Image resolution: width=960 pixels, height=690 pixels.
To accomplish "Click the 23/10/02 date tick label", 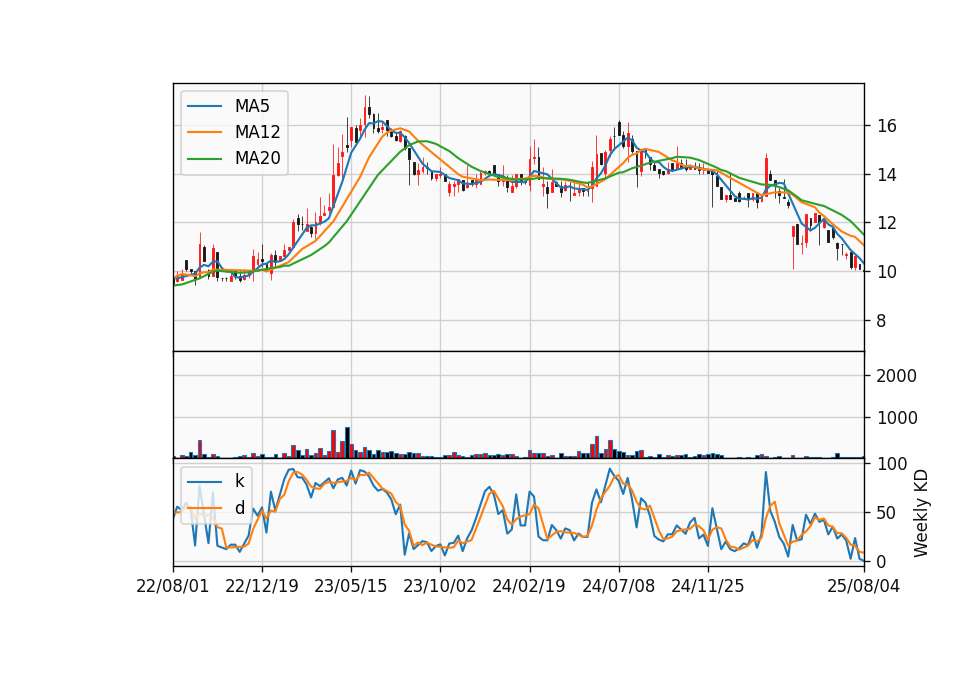I will (x=440, y=586).
